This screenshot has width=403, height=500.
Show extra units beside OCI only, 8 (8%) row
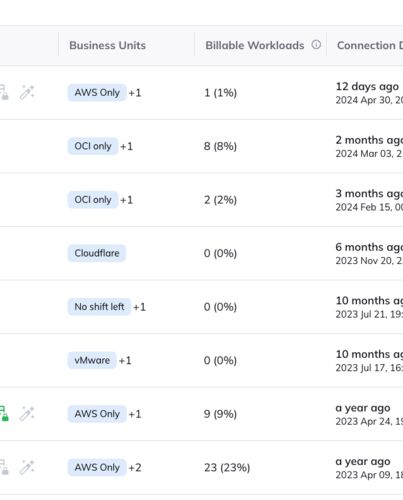click(x=127, y=146)
